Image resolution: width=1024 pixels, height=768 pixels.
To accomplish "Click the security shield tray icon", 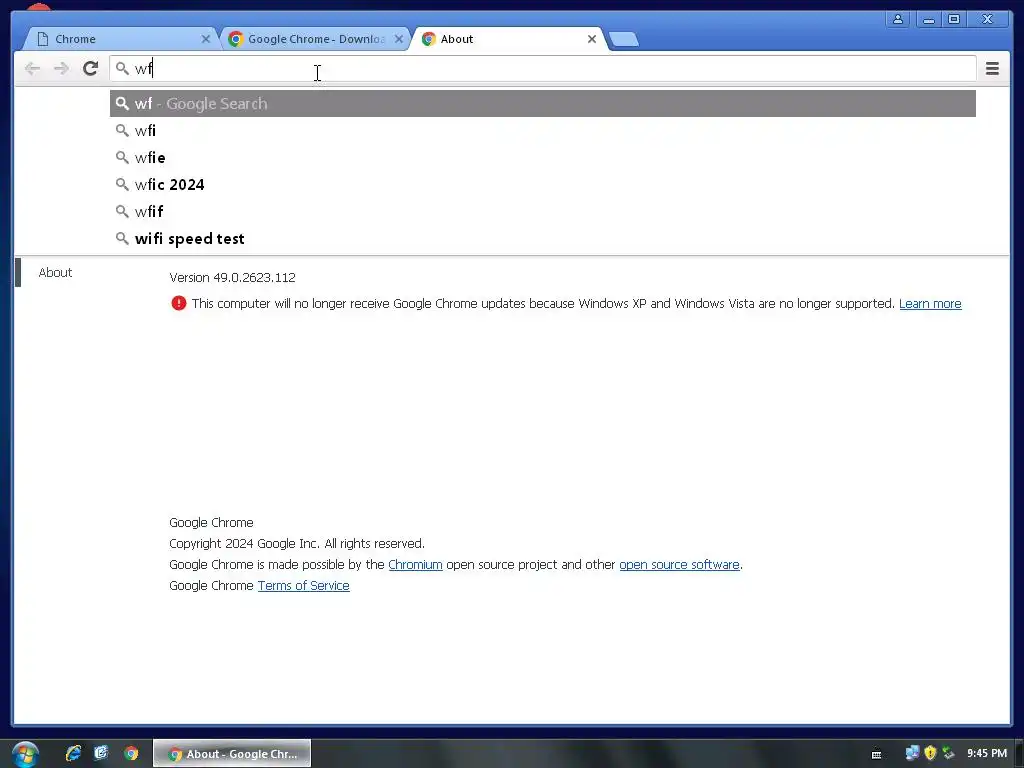I will pyautogui.click(x=931, y=754).
